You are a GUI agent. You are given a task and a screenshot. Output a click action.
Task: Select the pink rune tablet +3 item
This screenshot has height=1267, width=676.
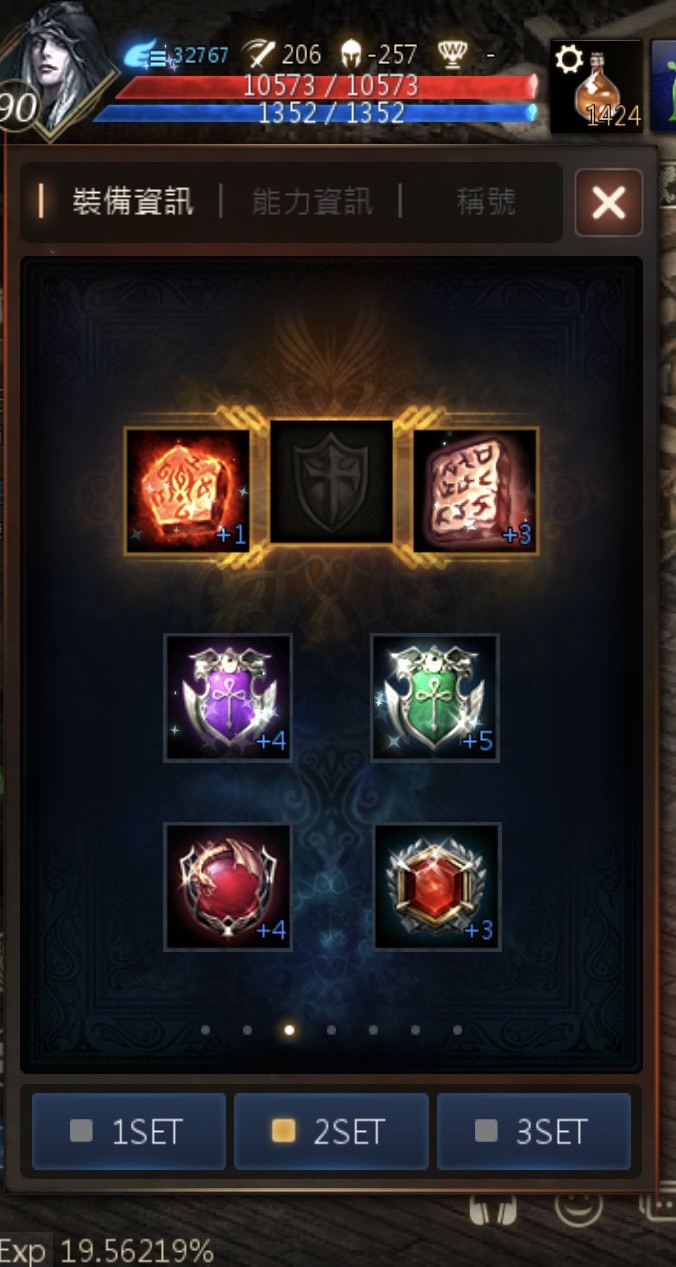(475, 490)
